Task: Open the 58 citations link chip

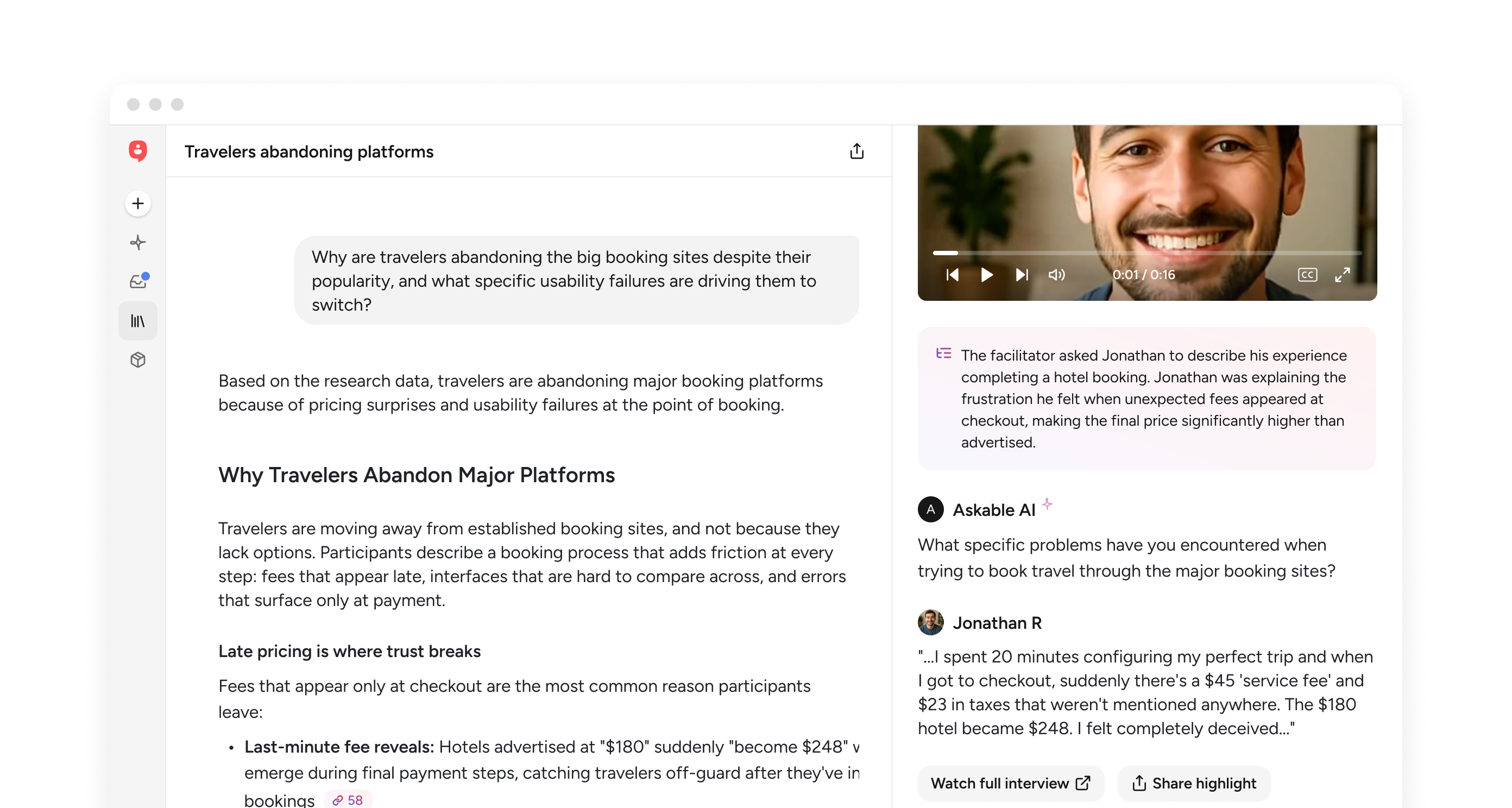Action: (348, 800)
